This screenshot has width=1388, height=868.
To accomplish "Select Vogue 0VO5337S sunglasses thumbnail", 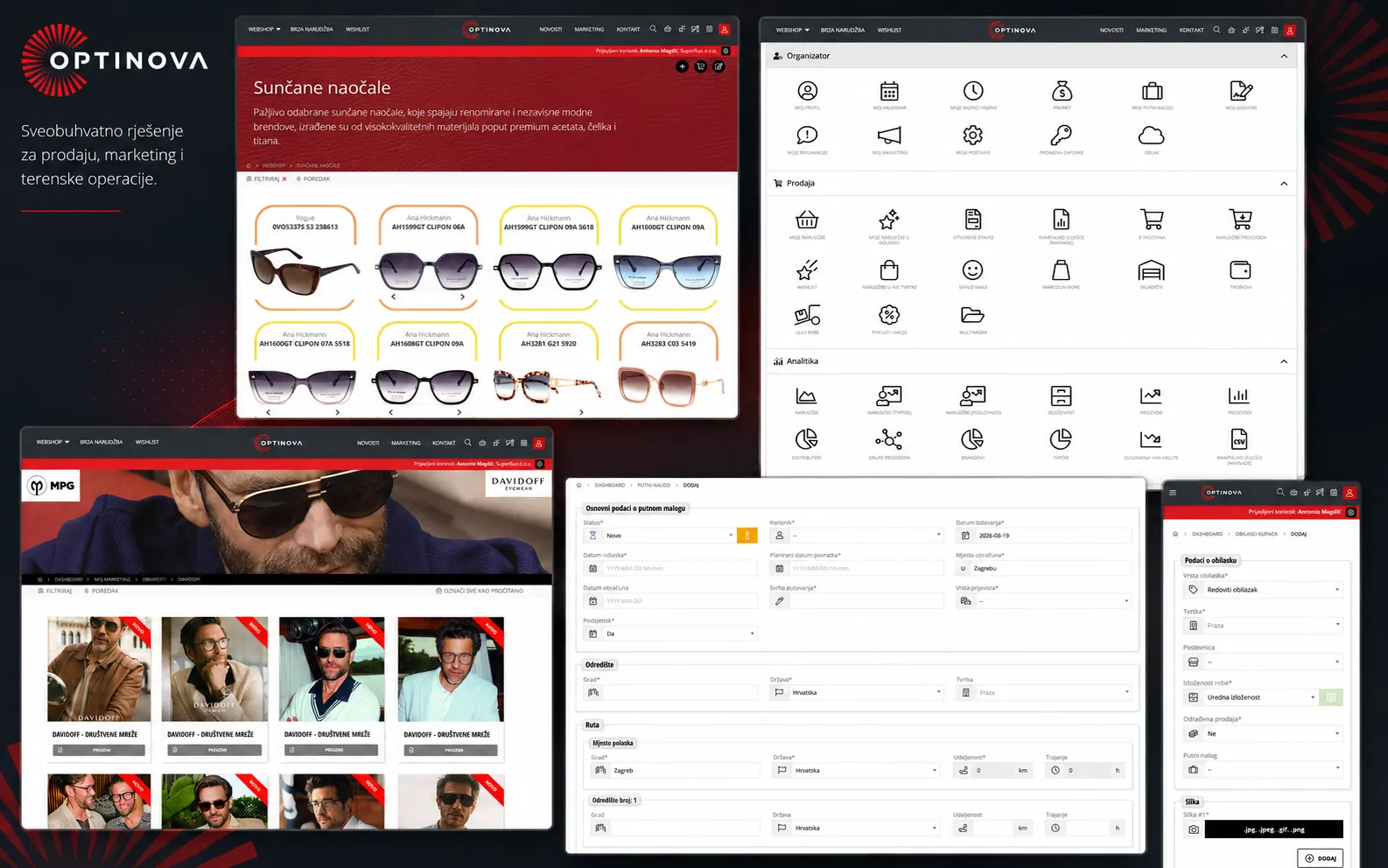I will point(305,271).
